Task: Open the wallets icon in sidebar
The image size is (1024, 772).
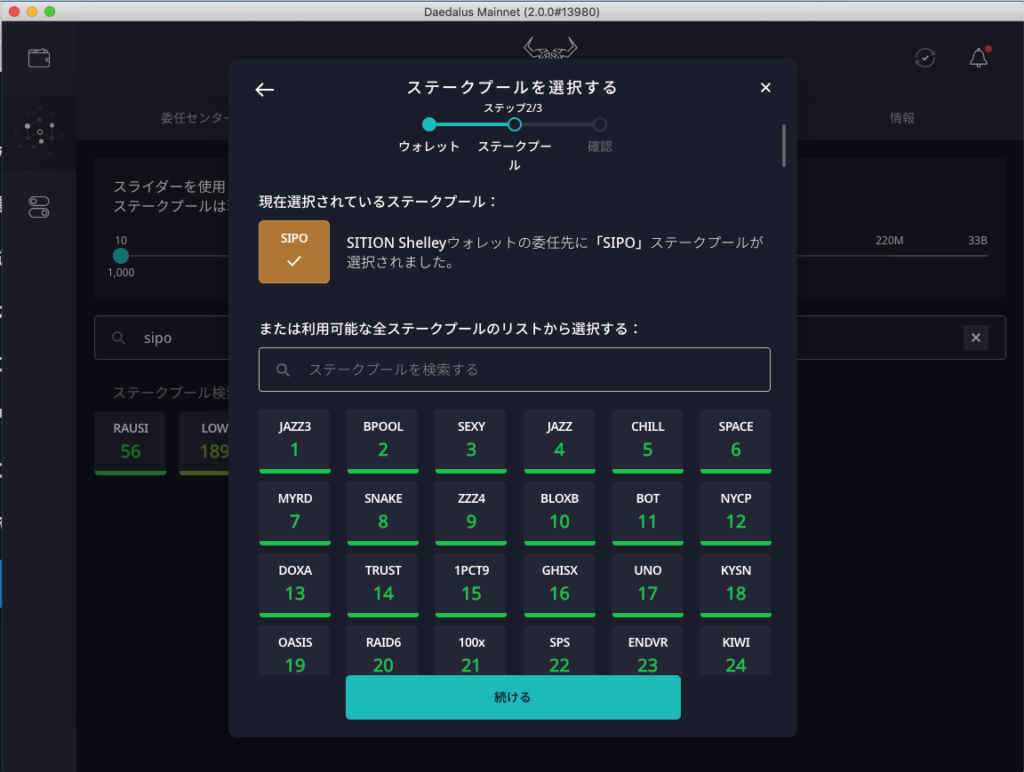Action: tap(39, 58)
